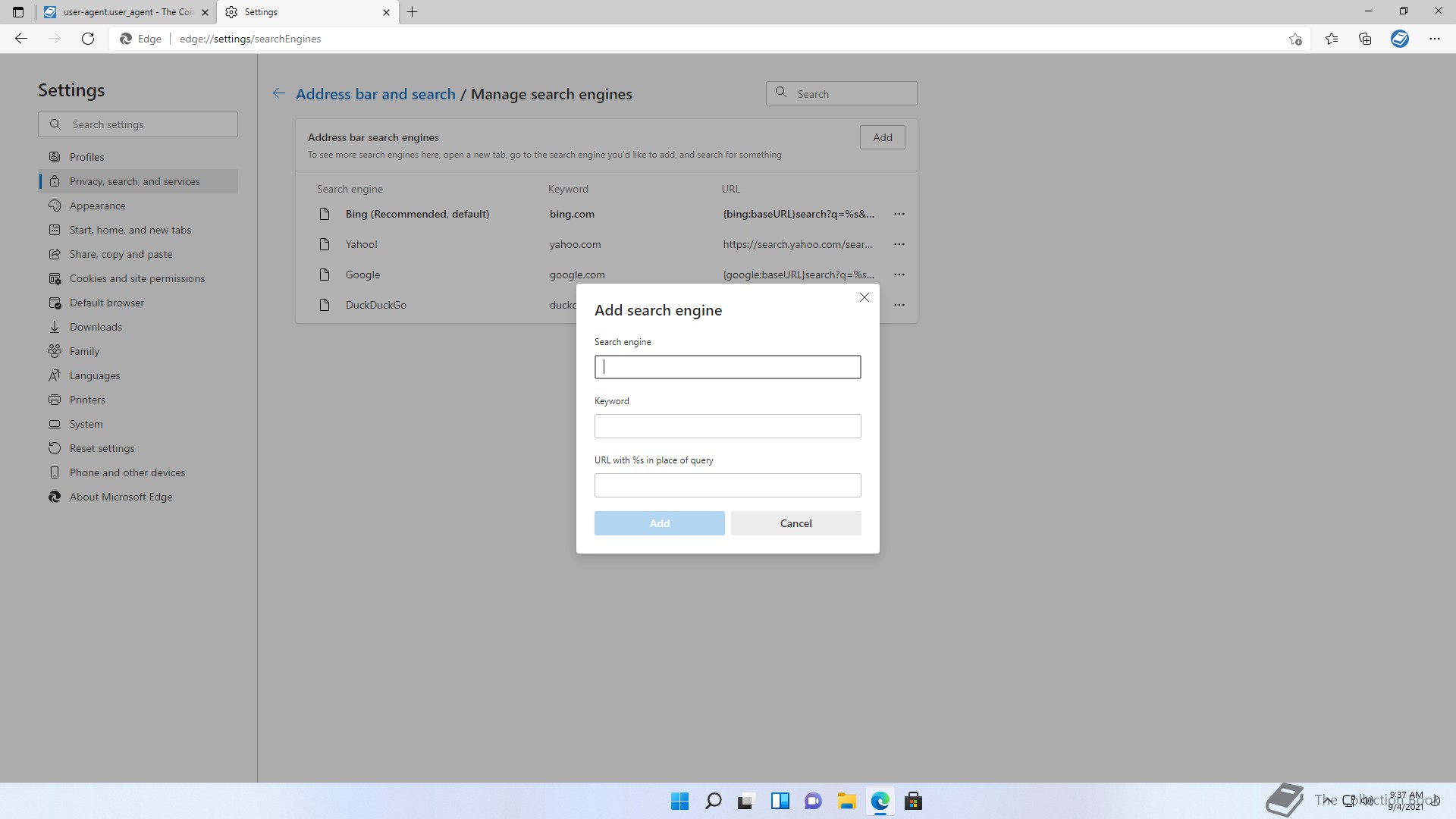This screenshot has height=819, width=1456.
Task: Open Start, home, and new tabs
Action: point(138,230)
